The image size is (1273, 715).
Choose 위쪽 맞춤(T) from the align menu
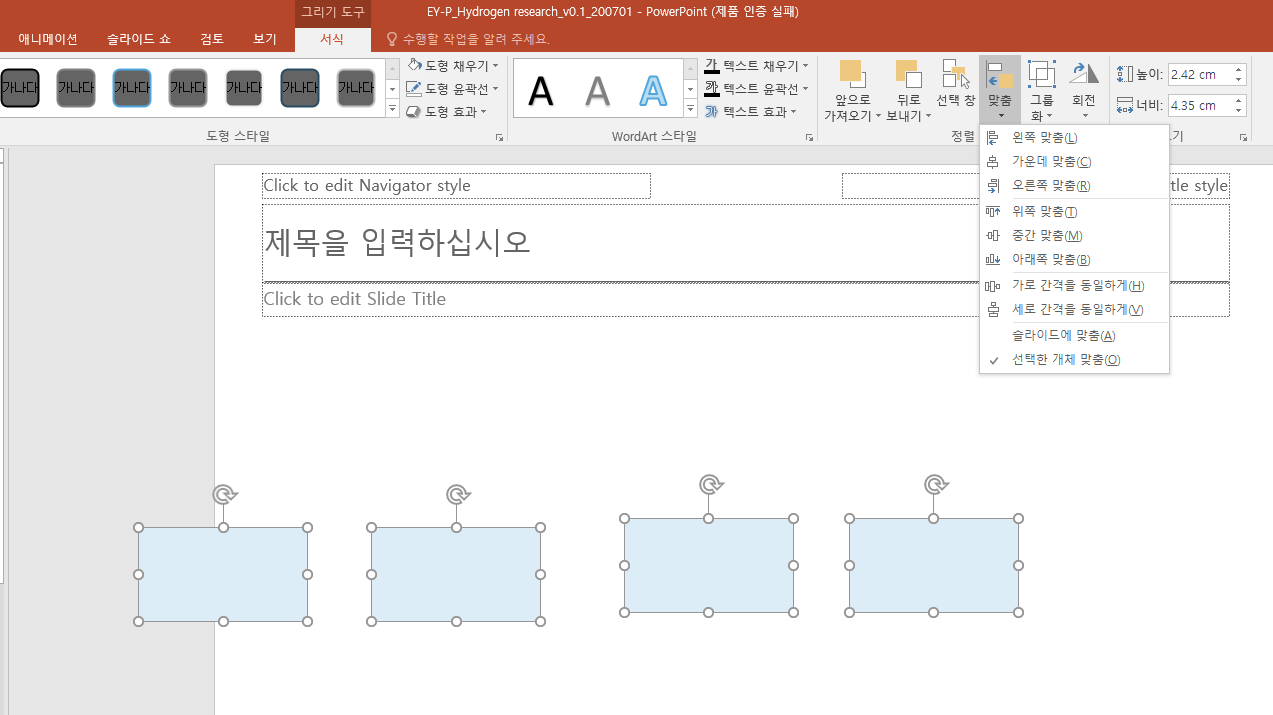[x=1074, y=212]
